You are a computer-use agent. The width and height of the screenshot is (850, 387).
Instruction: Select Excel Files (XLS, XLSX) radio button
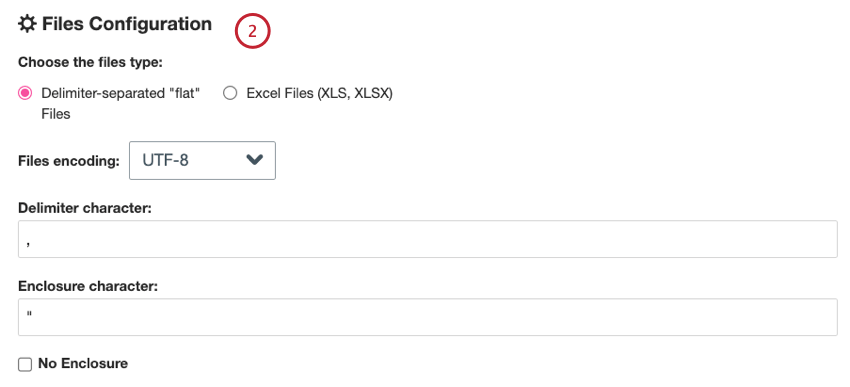(x=230, y=94)
